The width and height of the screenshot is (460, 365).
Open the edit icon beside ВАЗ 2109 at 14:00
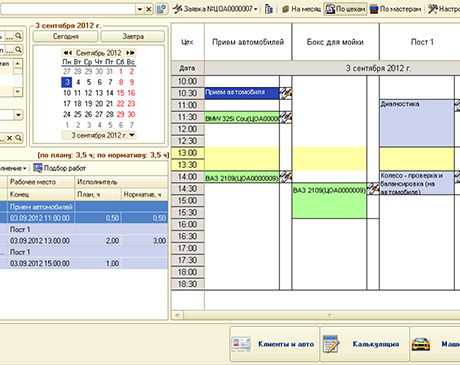(x=286, y=177)
